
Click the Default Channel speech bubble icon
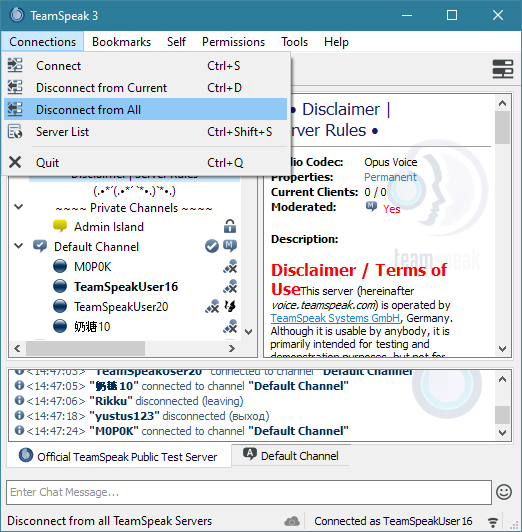tap(40, 246)
